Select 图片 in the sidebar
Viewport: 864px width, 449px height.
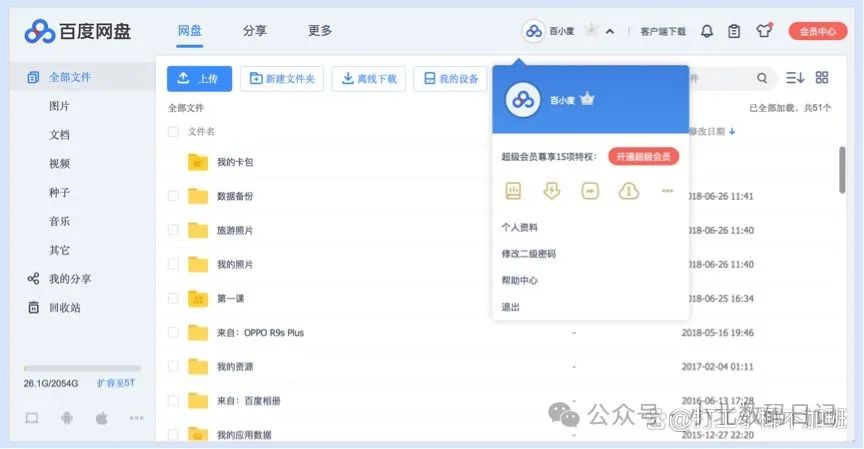(59, 106)
